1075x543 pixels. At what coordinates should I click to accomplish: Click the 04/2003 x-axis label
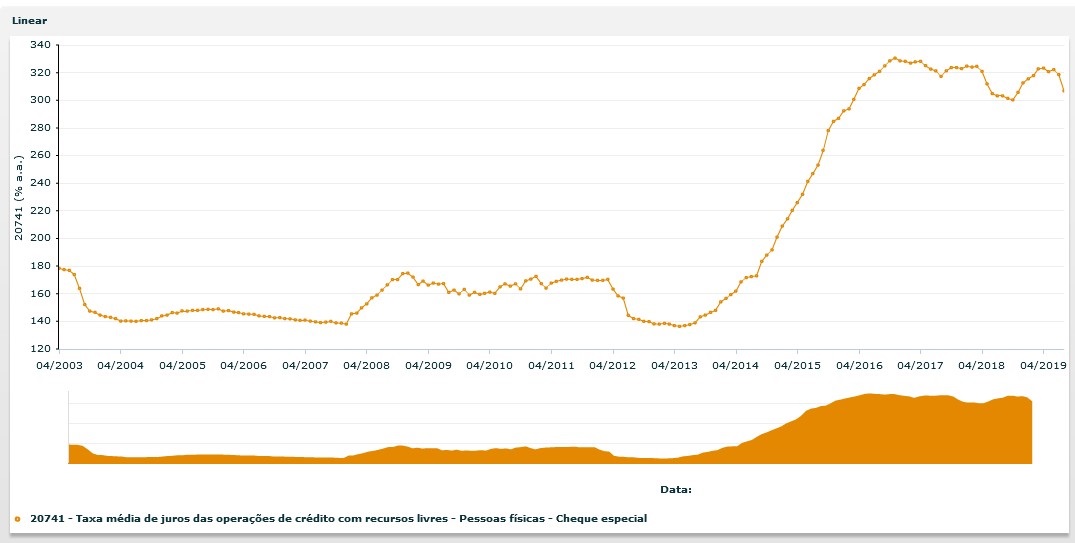point(59,365)
